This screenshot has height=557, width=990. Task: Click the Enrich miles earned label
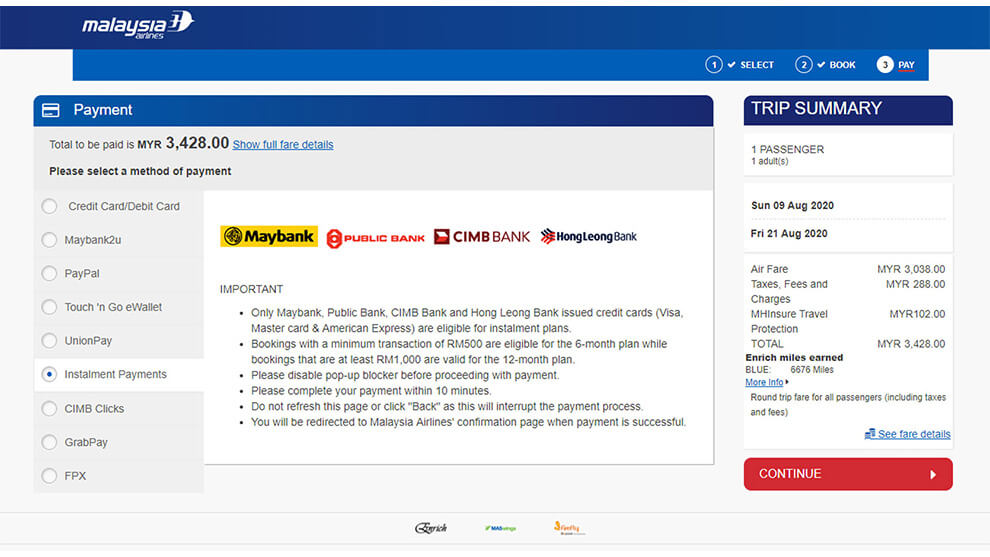(x=794, y=357)
